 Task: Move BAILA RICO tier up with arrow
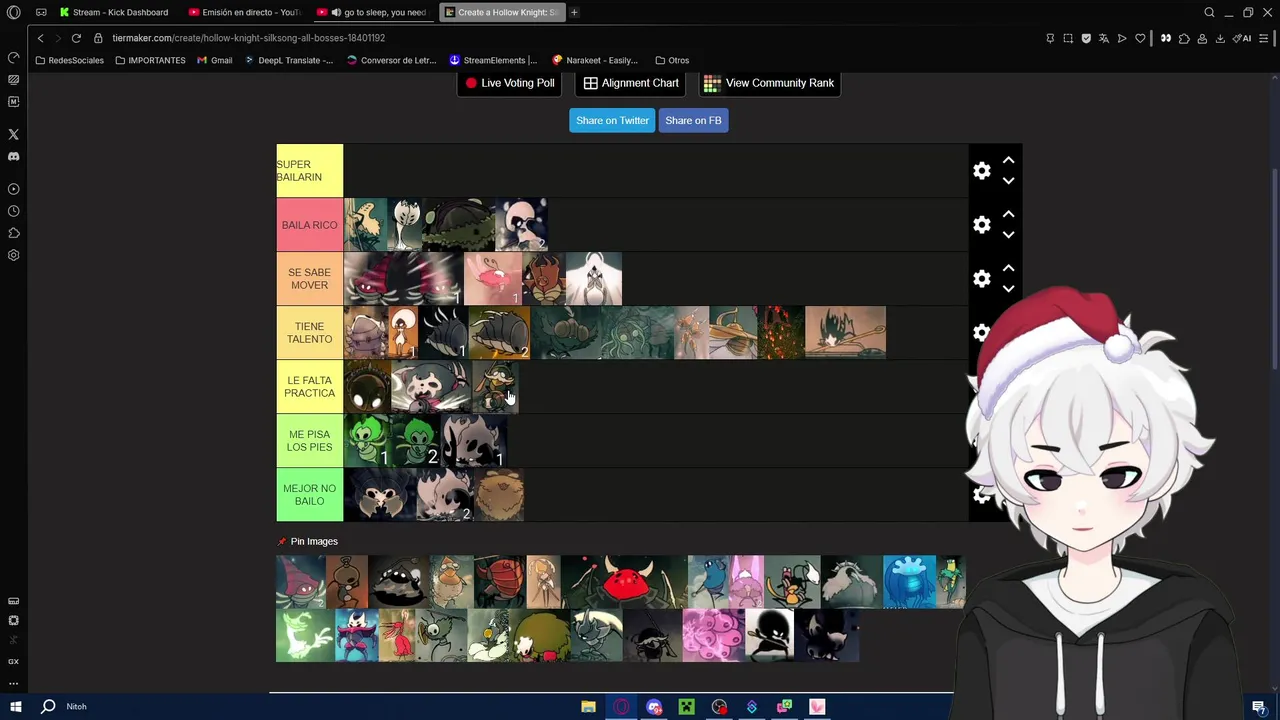tap(1008, 214)
